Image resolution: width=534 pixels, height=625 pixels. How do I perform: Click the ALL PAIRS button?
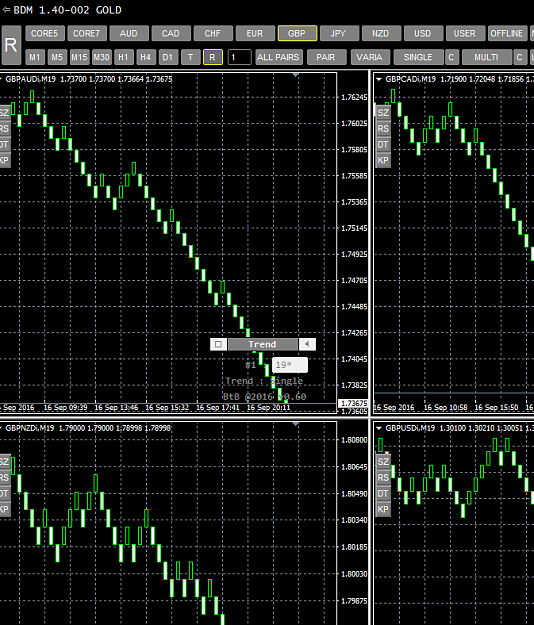pyautogui.click(x=278, y=57)
